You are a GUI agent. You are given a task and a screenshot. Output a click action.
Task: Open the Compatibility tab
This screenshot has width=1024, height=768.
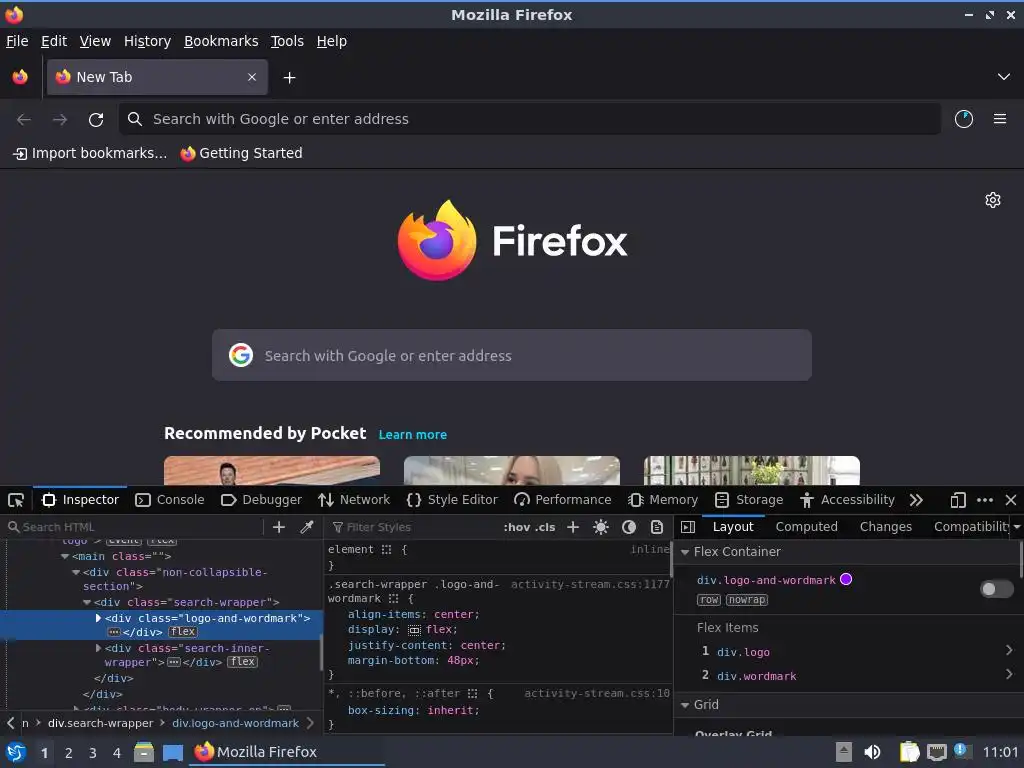click(971, 527)
